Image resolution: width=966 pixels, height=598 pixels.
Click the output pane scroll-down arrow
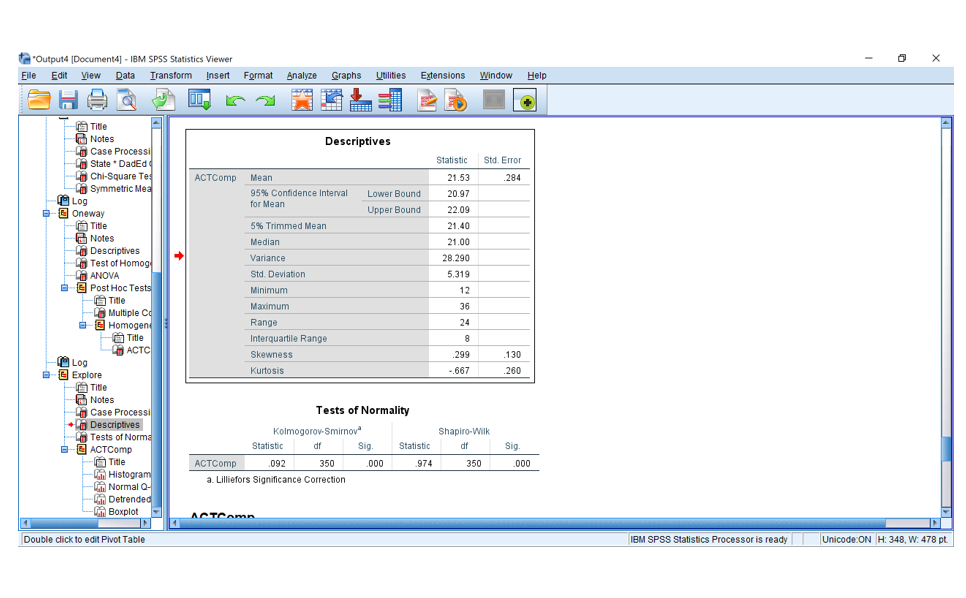click(946, 512)
